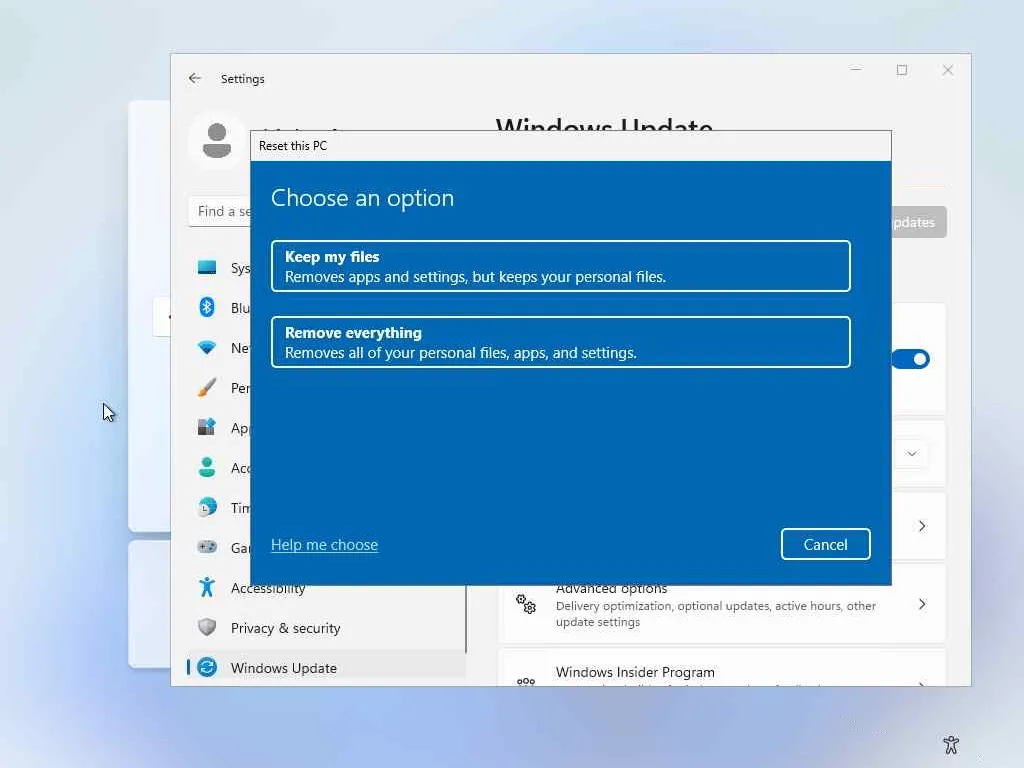Image resolution: width=1024 pixels, height=768 pixels.
Task: Open the Gaming controller icon
Action: coord(207,547)
